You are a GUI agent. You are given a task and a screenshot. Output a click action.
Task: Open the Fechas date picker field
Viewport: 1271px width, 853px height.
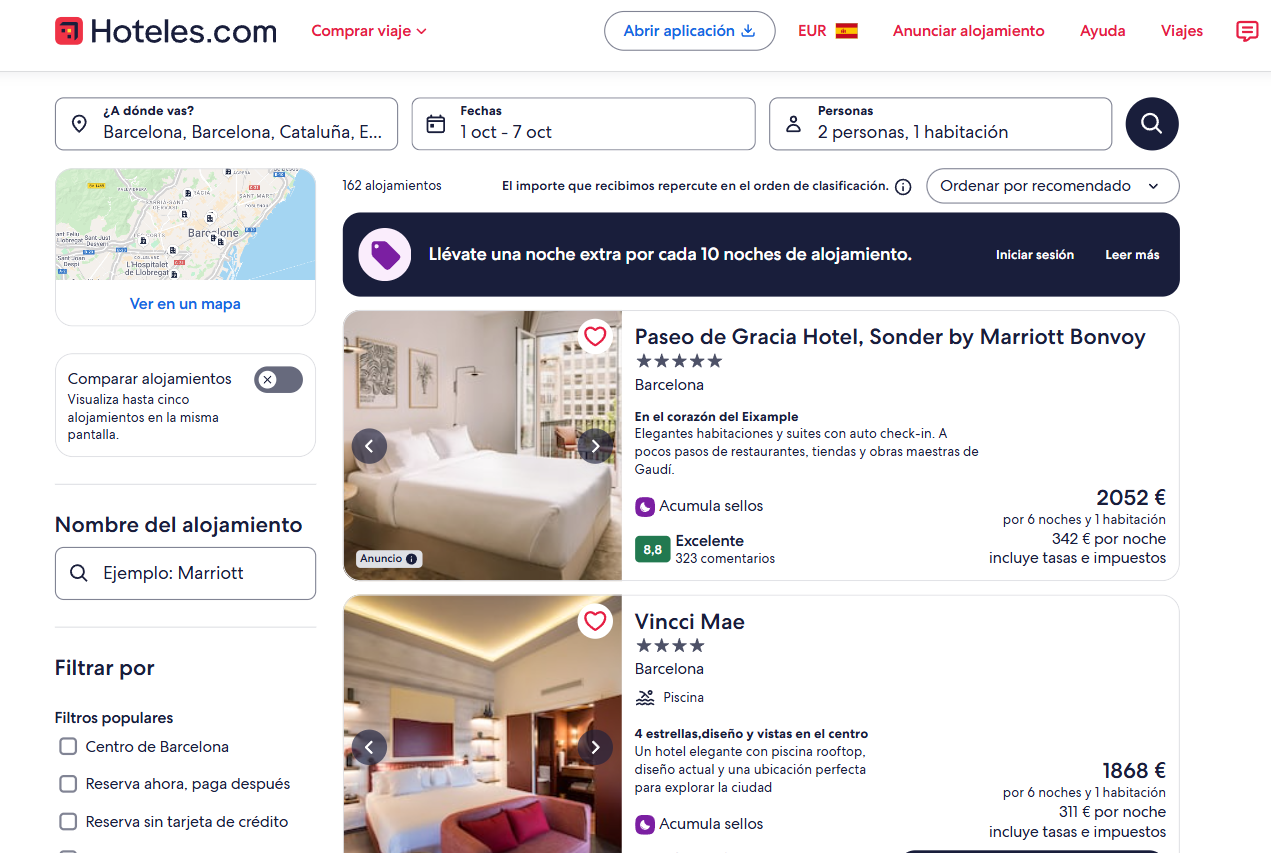click(583, 124)
